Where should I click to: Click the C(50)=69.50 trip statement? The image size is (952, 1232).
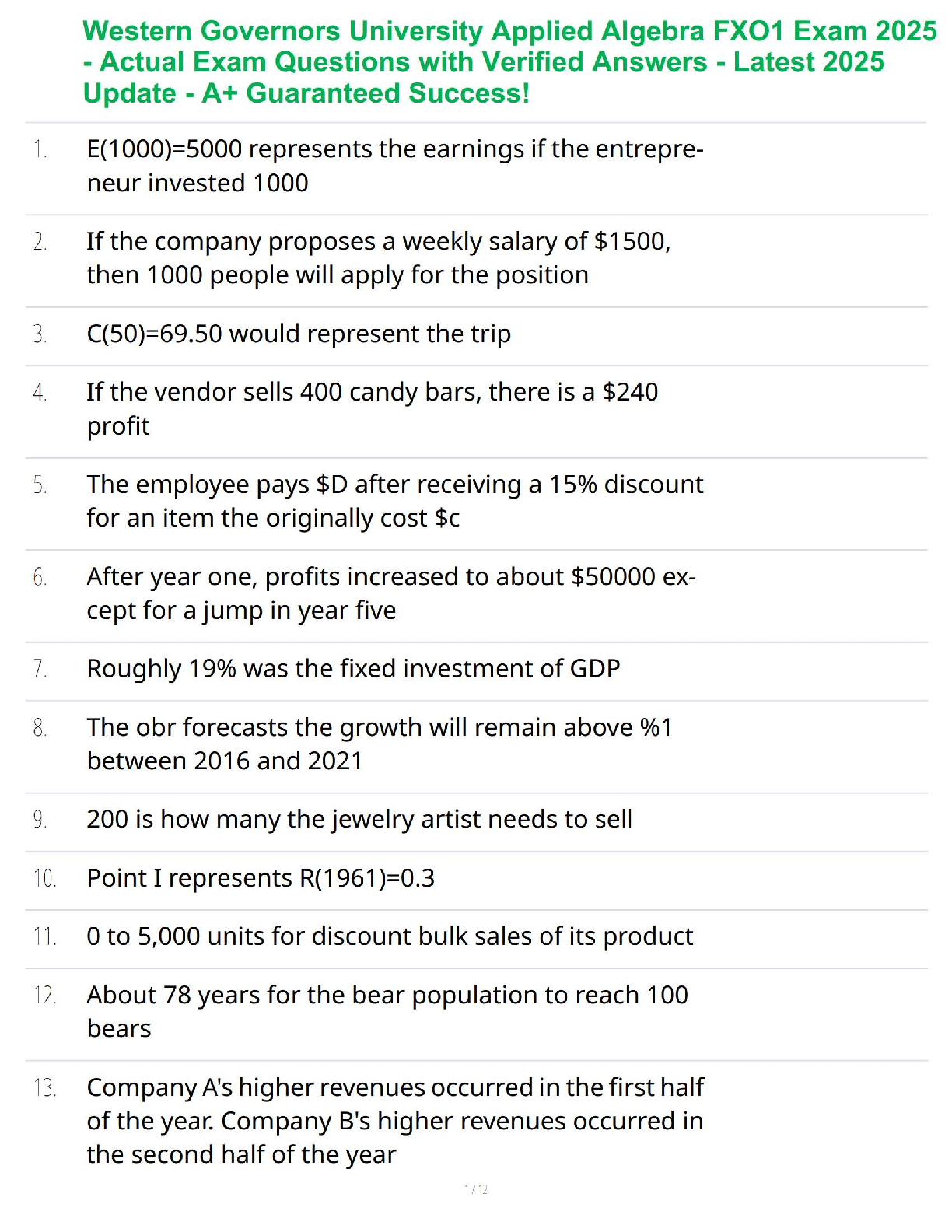coord(299,334)
